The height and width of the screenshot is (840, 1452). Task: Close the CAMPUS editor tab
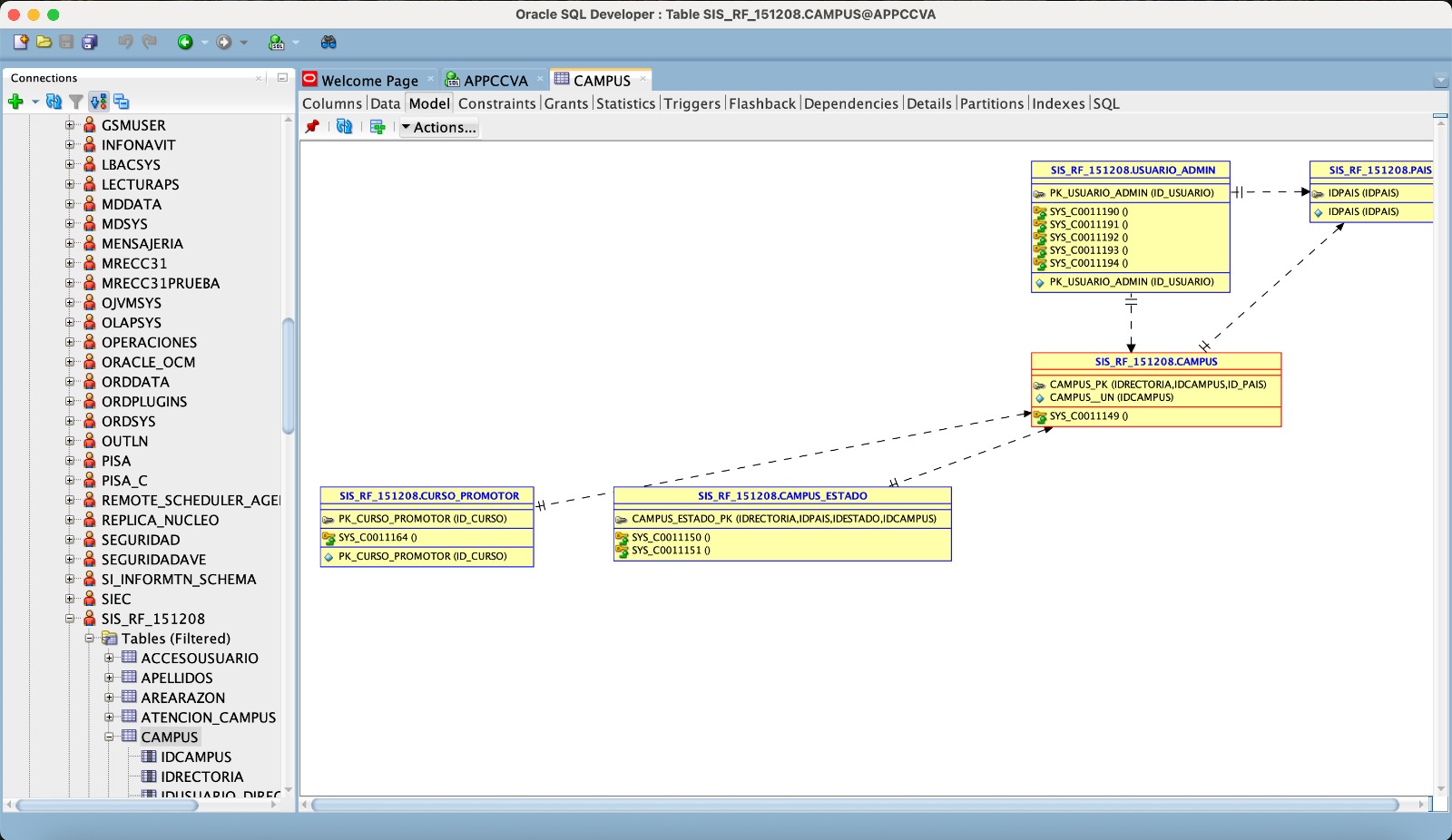[643, 79]
